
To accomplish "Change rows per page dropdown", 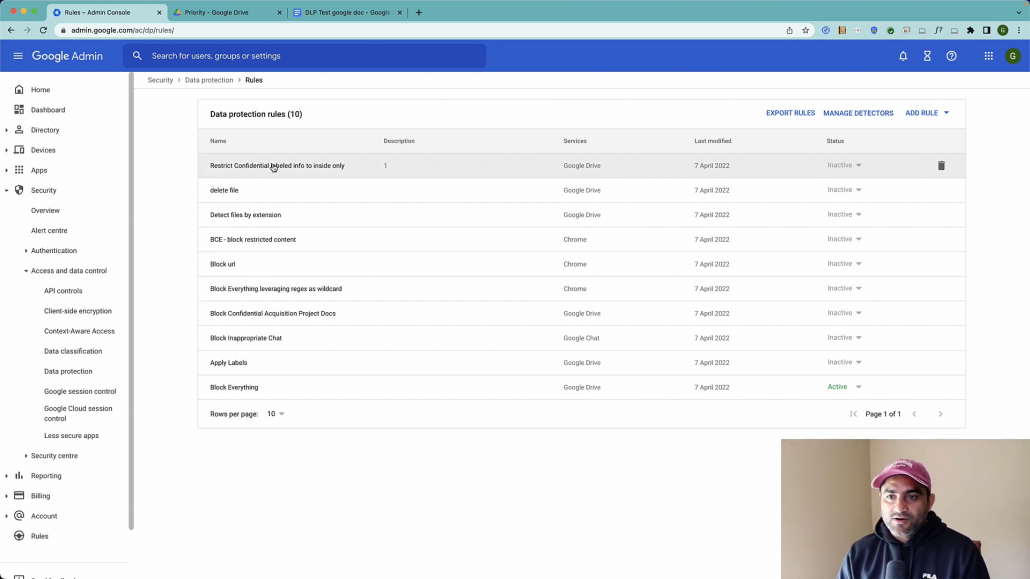I will click(x=276, y=414).
